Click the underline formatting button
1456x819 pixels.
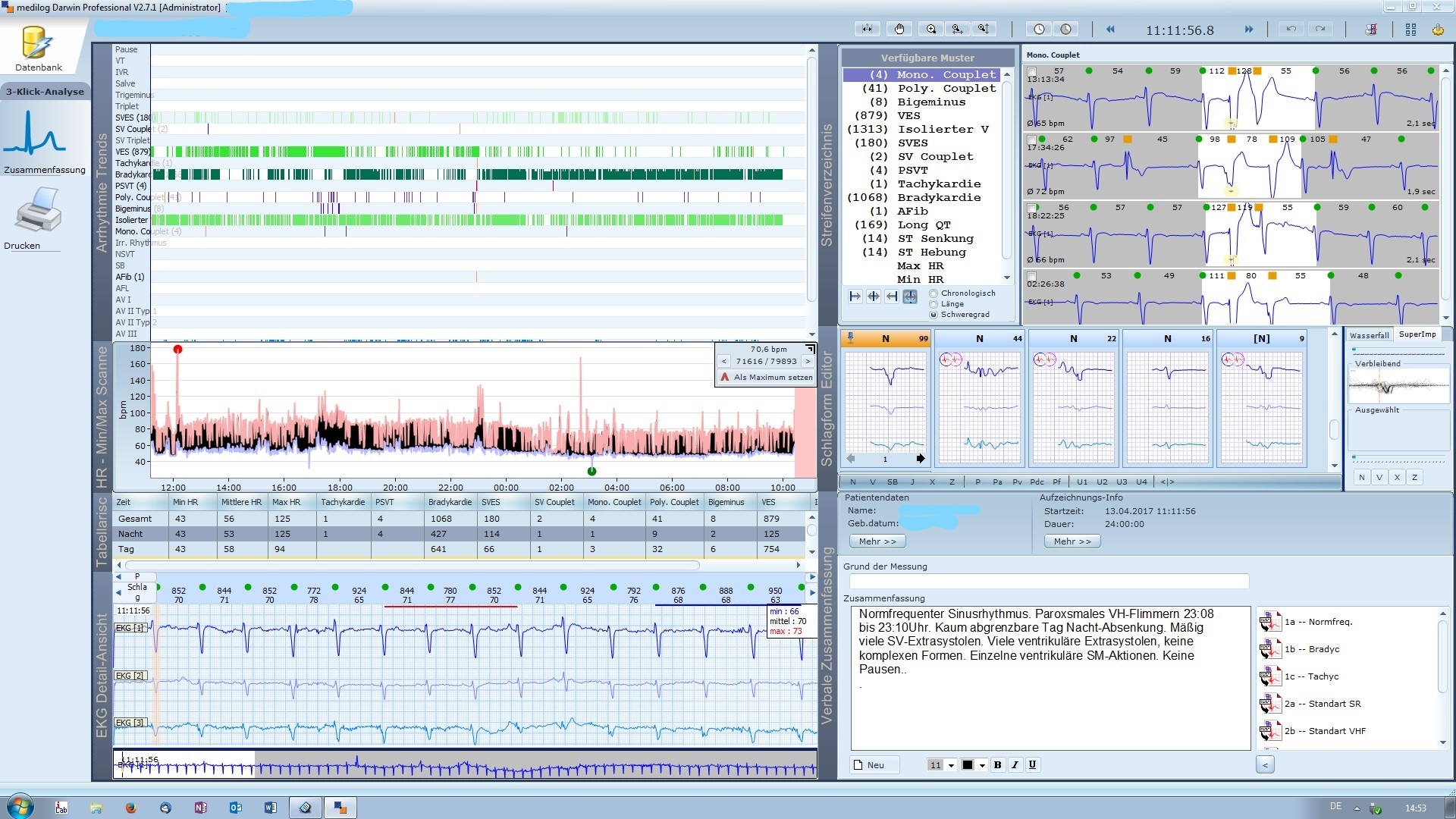pyautogui.click(x=1032, y=765)
